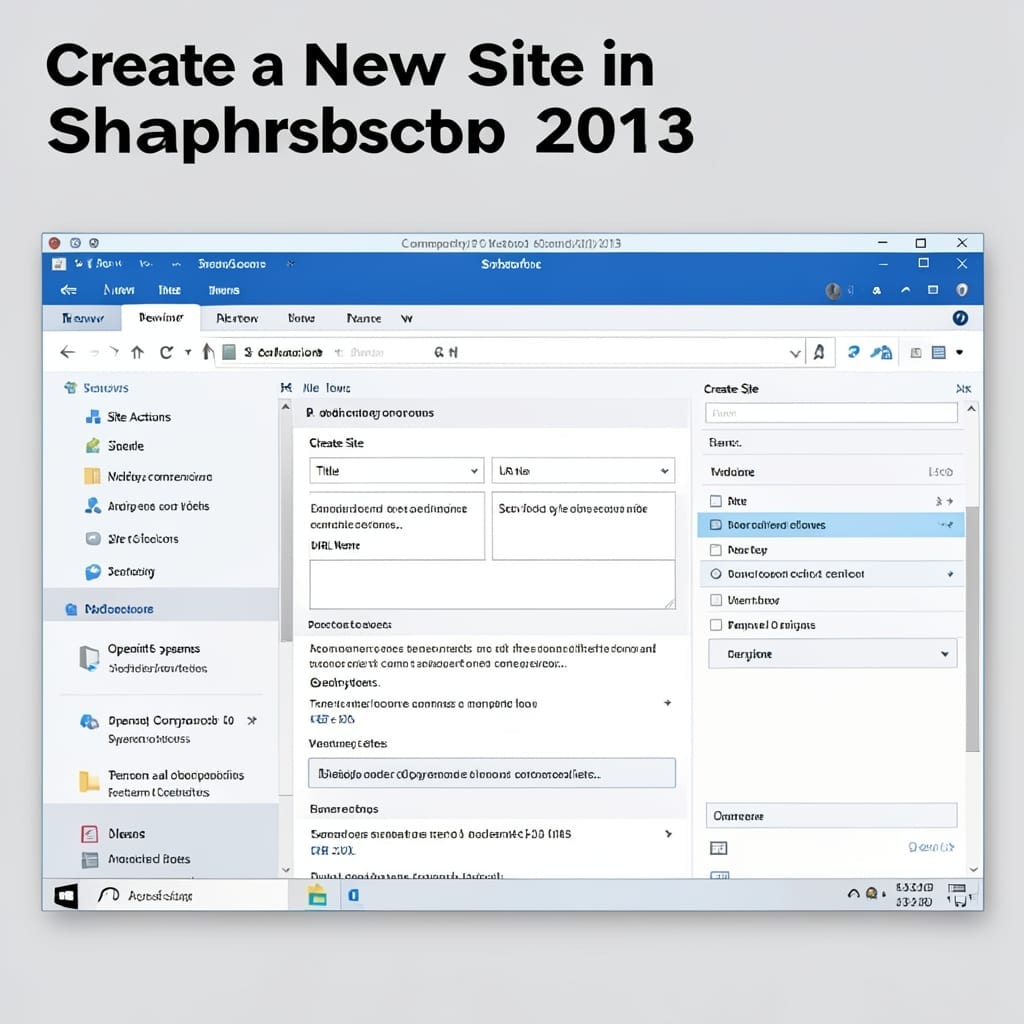This screenshot has height=1024, width=1024.
Task: Toggle the Uoert.boor checkbox
Action: click(716, 600)
